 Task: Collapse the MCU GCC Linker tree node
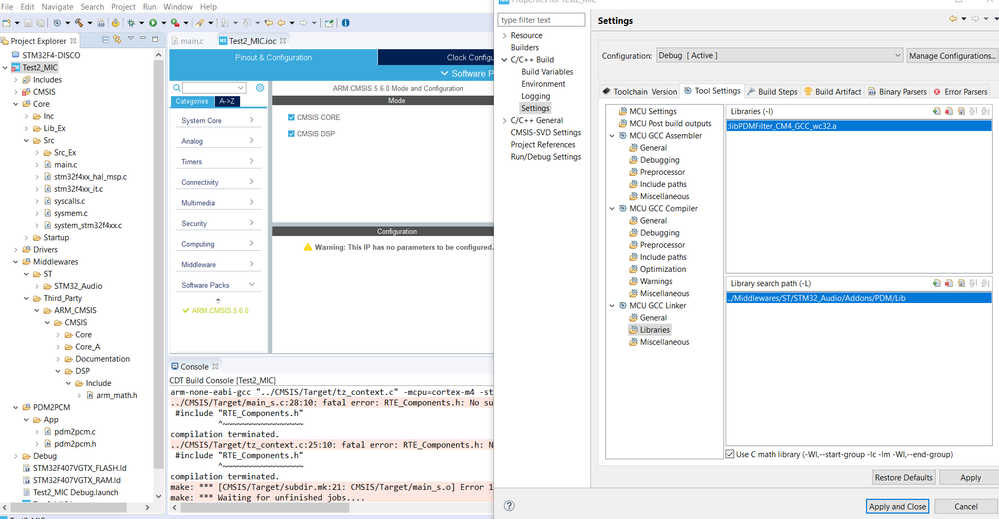click(612, 306)
